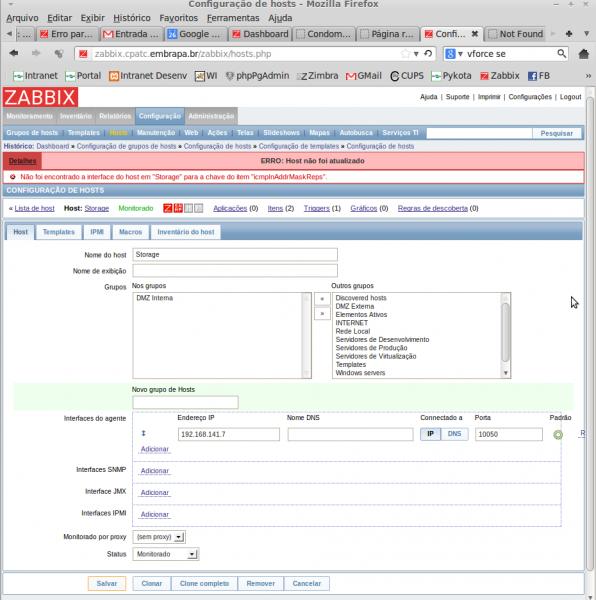The image size is (596, 600).
Task: Click Adicionar under Interface JMX
Action: 155,492
